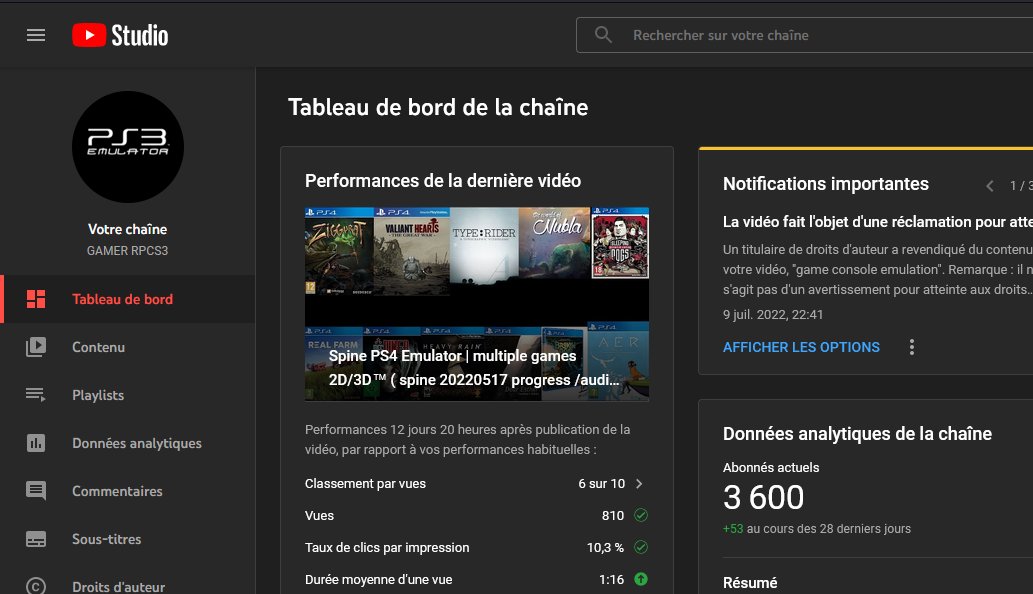The image size is (1033, 594).
Task: Click the Playlists list icon
Action: pos(36,395)
